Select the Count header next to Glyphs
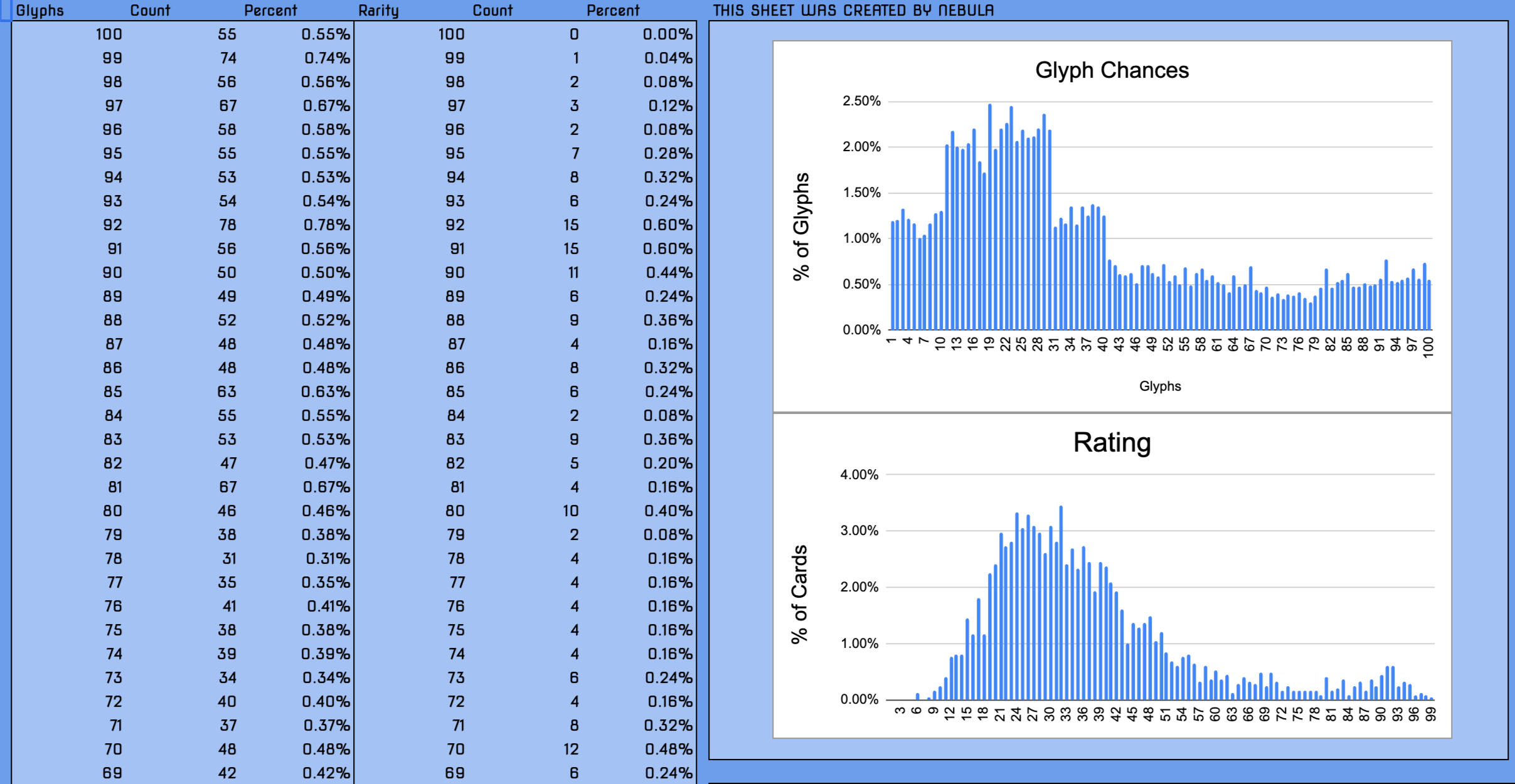Viewport: 1515px width, 784px height. coord(150,10)
